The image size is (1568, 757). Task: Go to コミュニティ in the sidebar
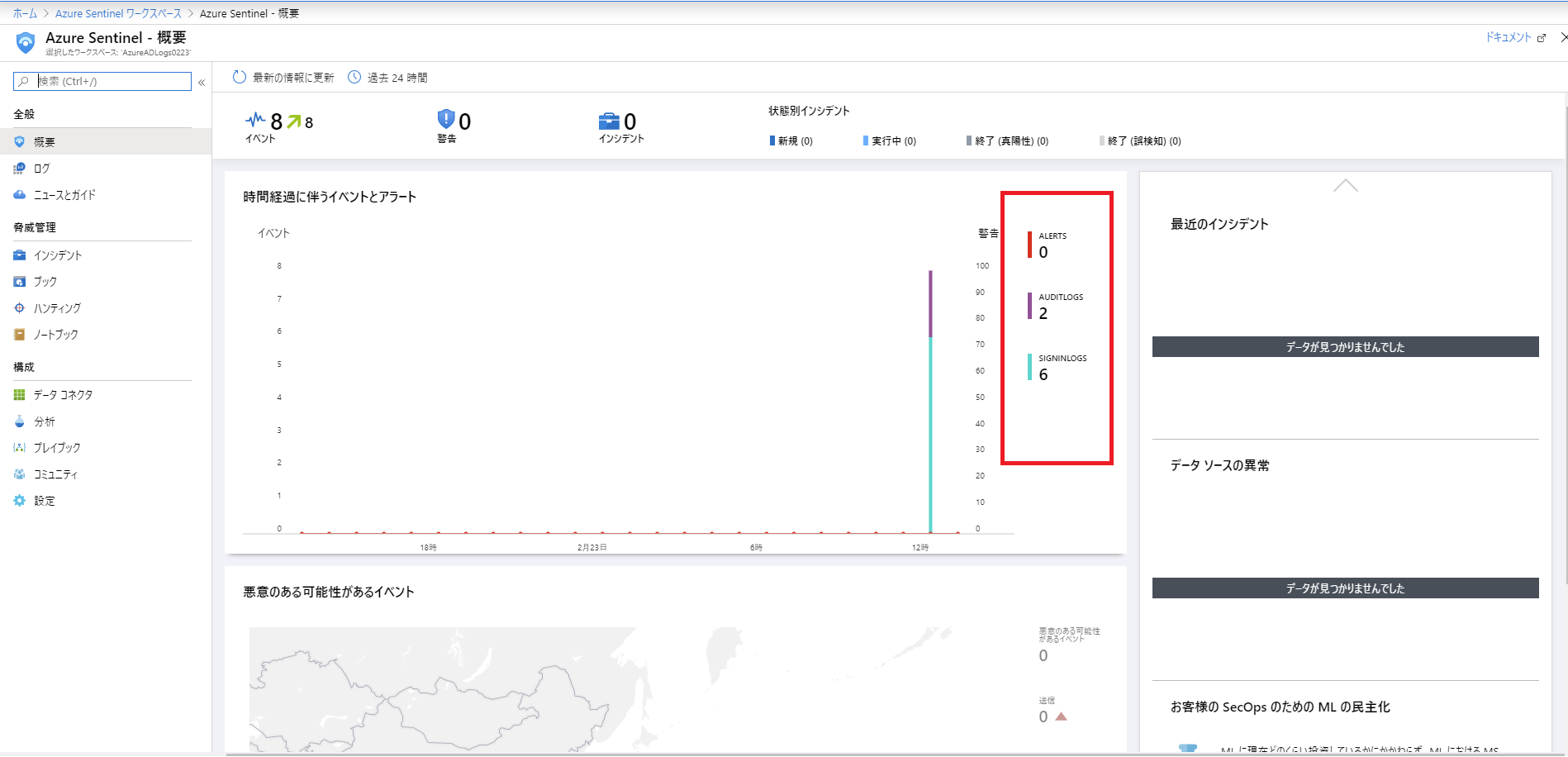pos(106,474)
